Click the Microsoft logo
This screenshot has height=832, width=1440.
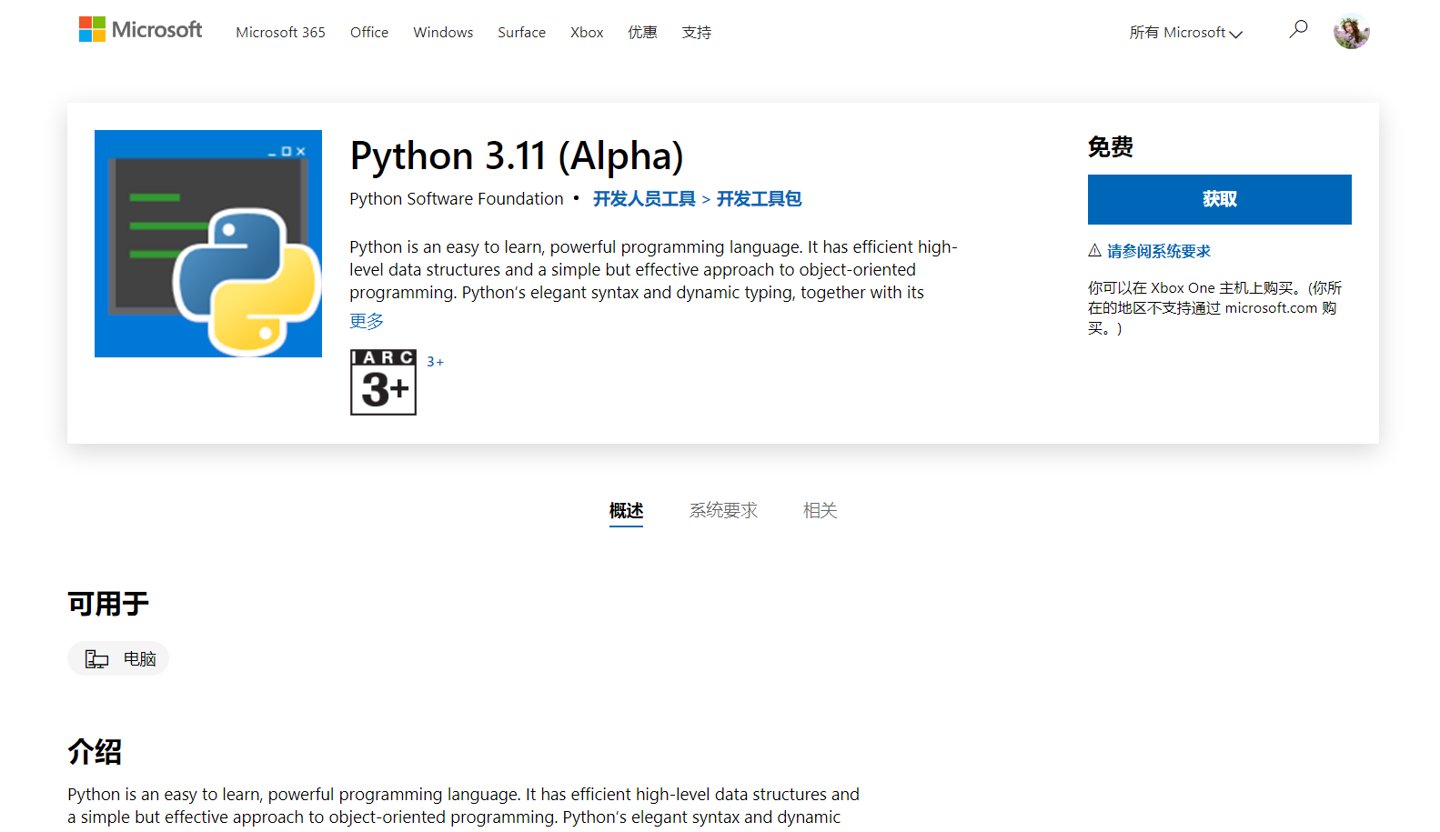click(141, 30)
